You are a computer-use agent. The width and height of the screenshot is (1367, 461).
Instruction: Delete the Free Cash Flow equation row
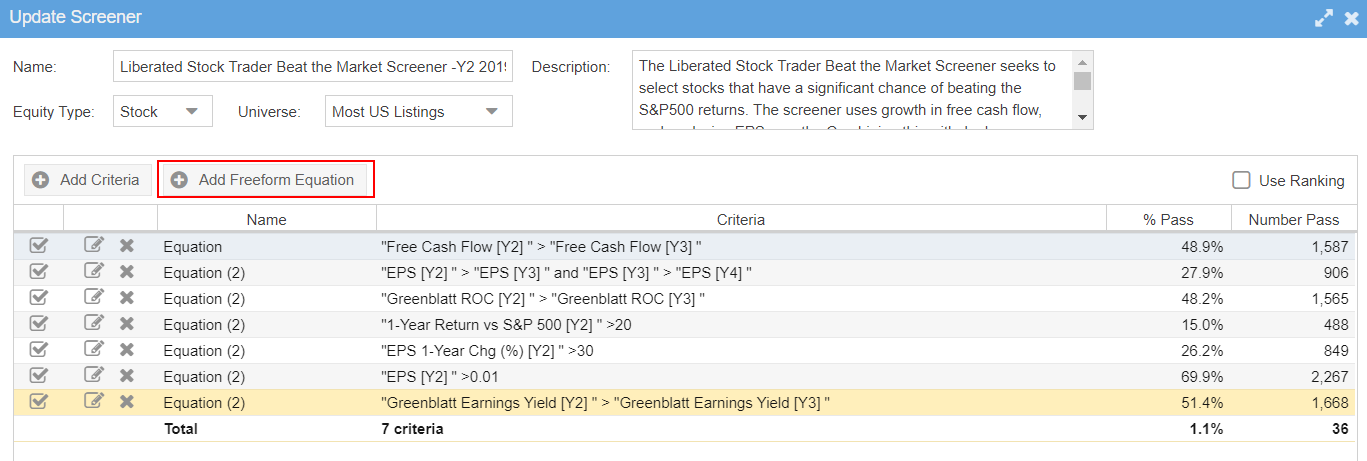point(127,246)
